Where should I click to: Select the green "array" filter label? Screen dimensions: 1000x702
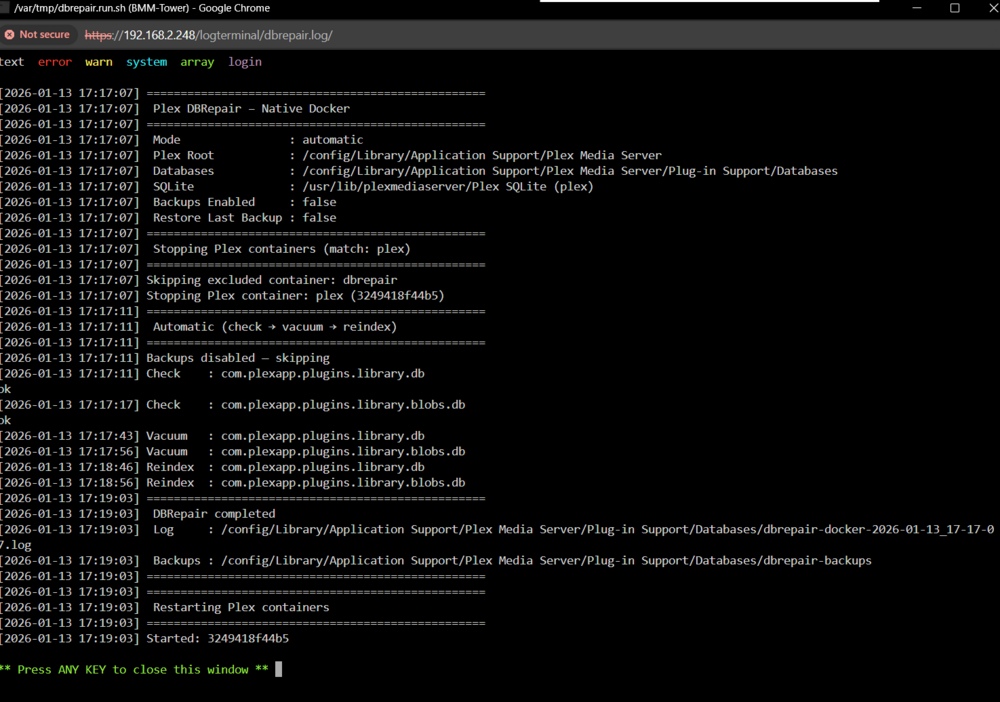(197, 62)
